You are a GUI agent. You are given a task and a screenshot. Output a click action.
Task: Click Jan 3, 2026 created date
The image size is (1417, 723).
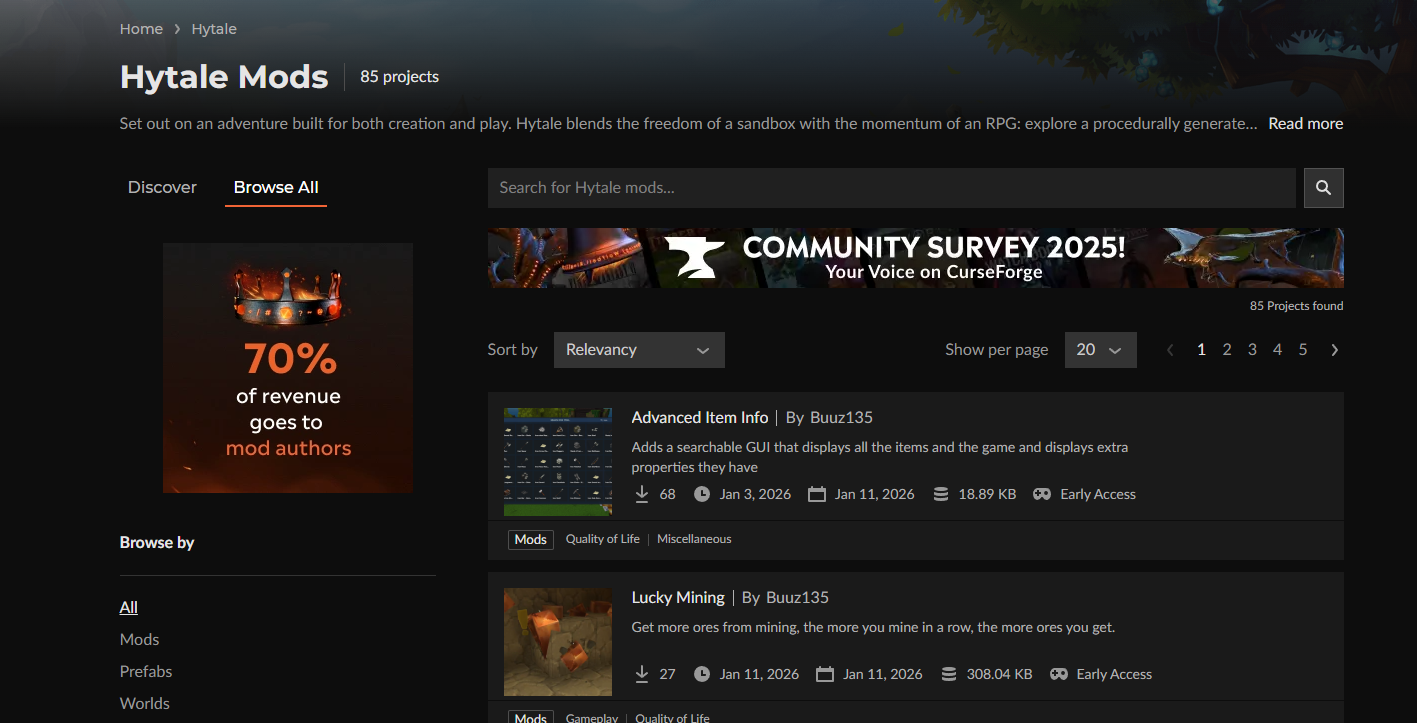755,494
